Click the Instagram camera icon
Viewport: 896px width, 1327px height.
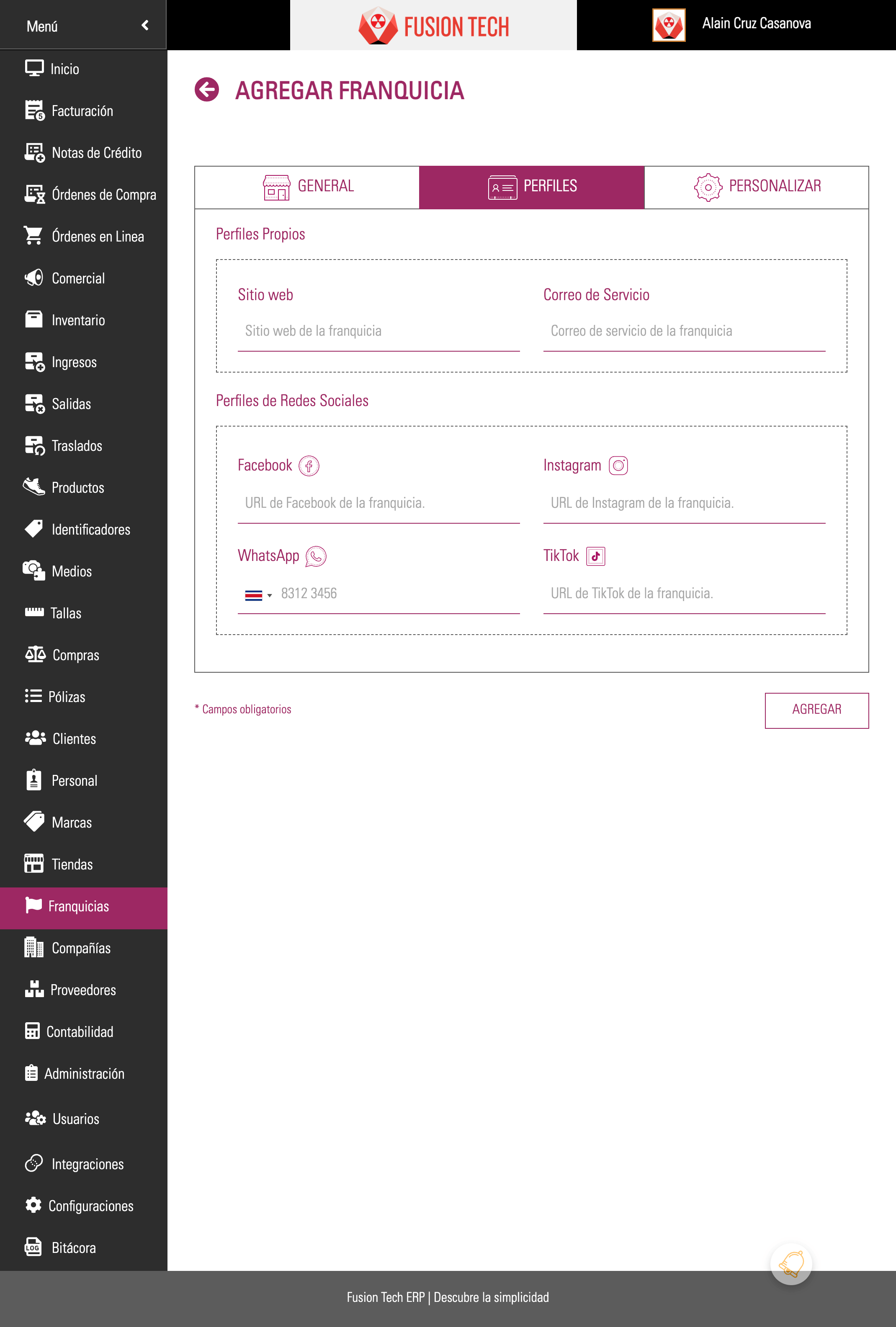[618, 466]
